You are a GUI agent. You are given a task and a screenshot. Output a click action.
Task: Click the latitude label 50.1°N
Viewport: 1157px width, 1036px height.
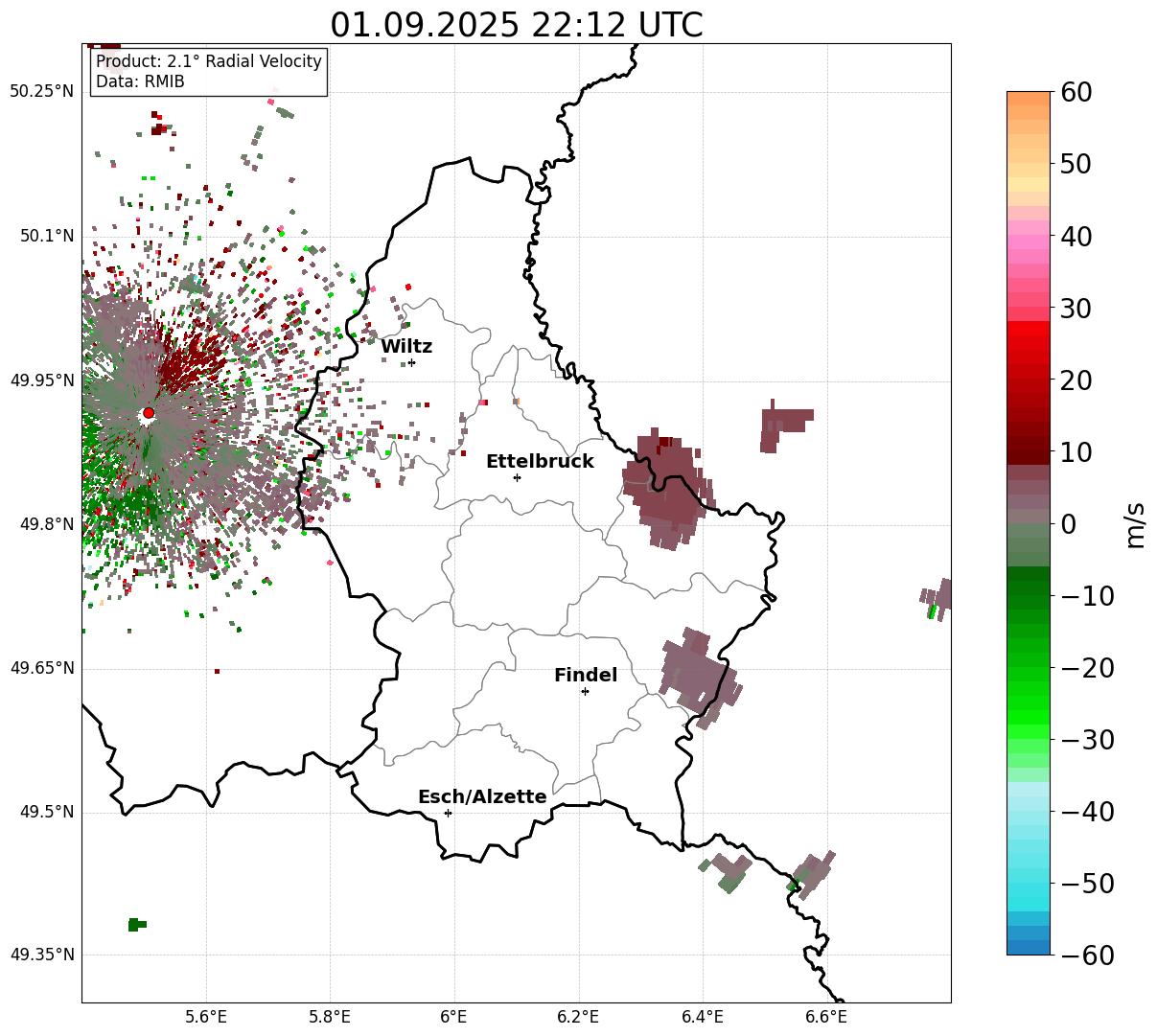[46, 236]
